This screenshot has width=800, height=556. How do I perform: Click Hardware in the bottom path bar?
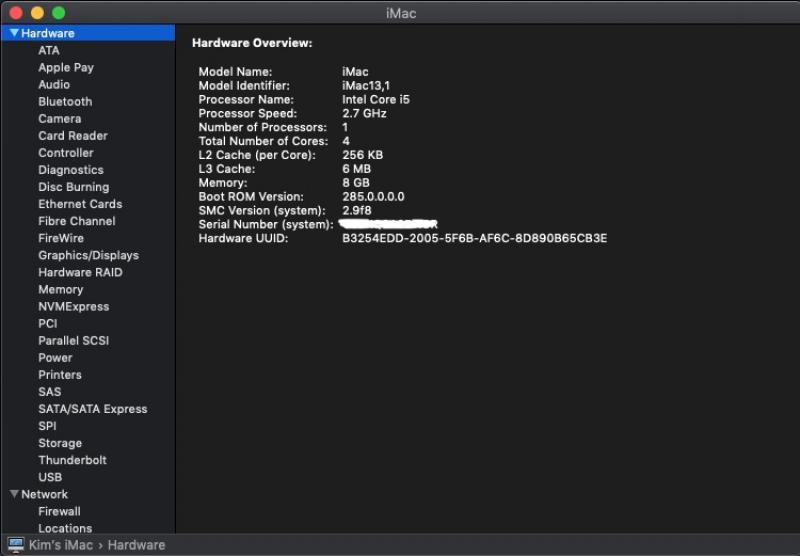pos(136,545)
